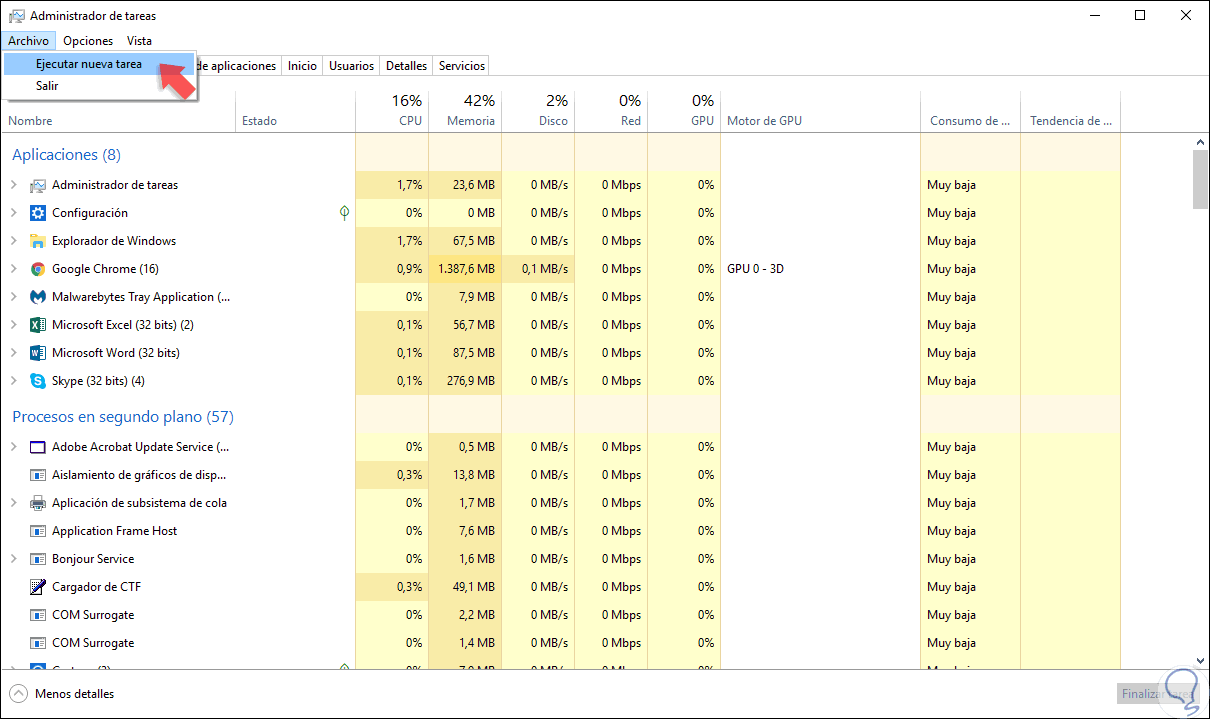Viewport: 1210px width, 719px height.
Task: Click the Salir menu option
Action: (47, 86)
